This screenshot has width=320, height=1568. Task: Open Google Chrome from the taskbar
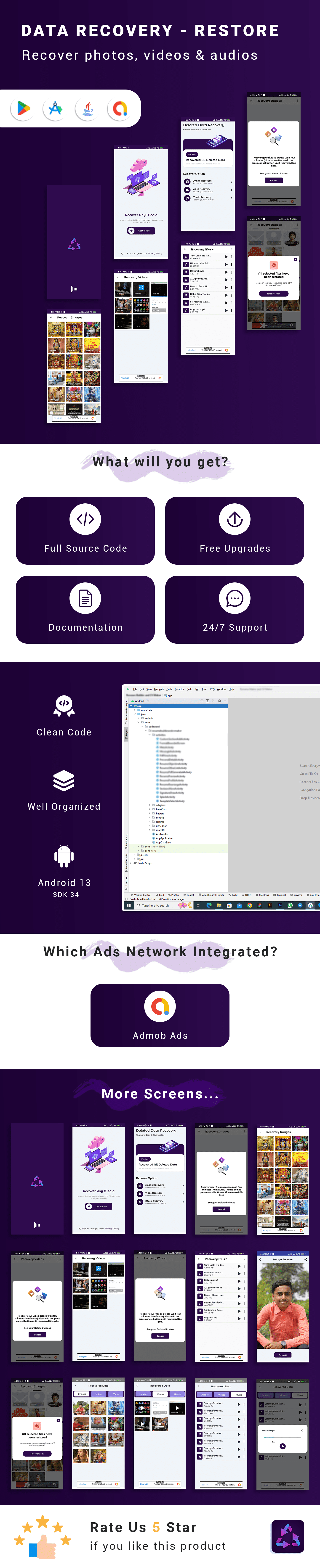click(249, 905)
